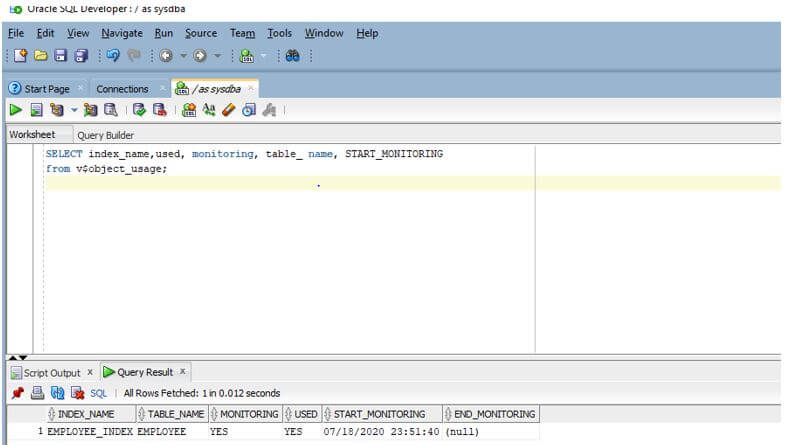The image size is (799, 445).
Task: Expand the forward navigation dropdown arrow
Action: (x=218, y=56)
